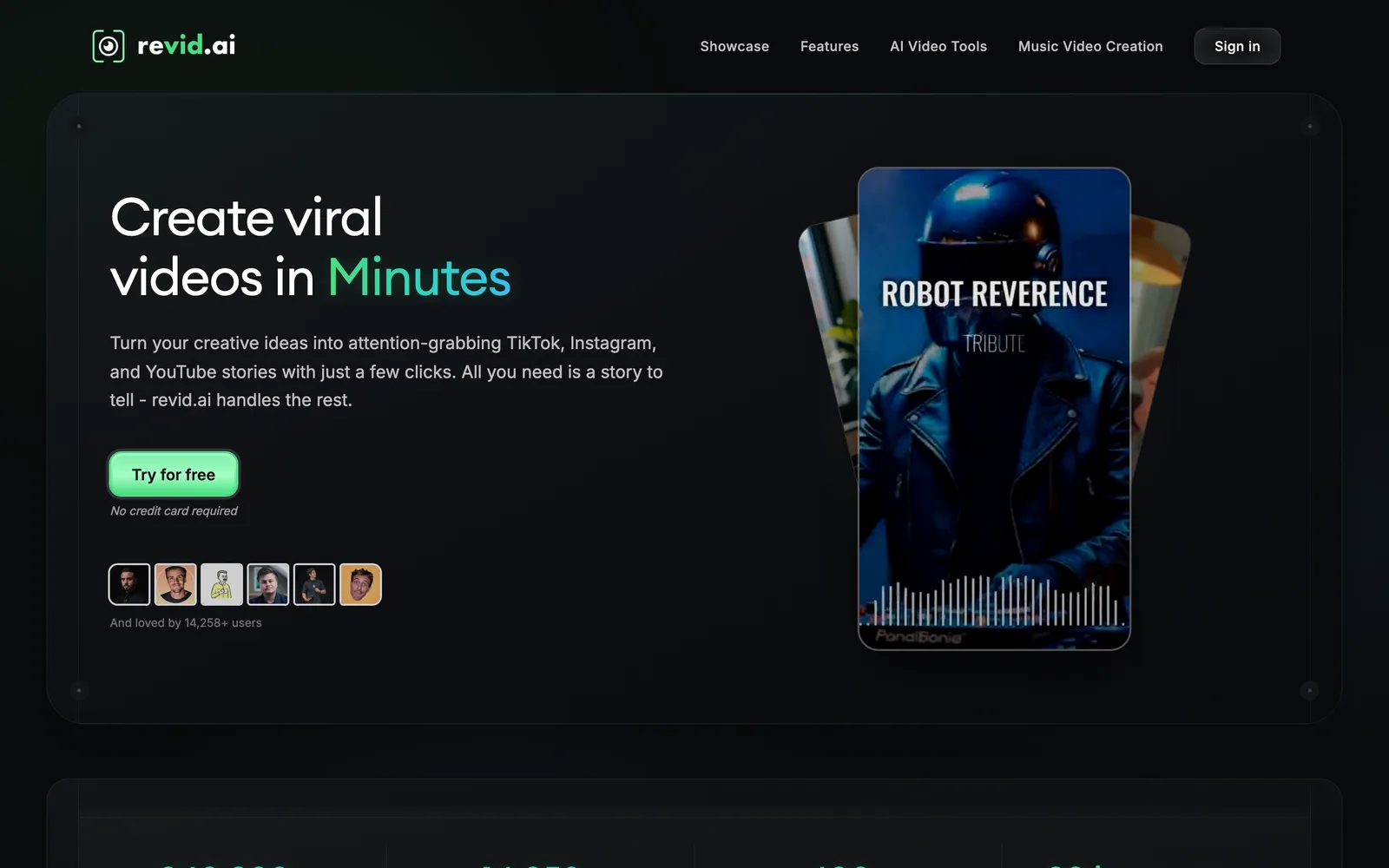Play the Robot Reverence tribute video

pyautogui.click(x=994, y=406)
